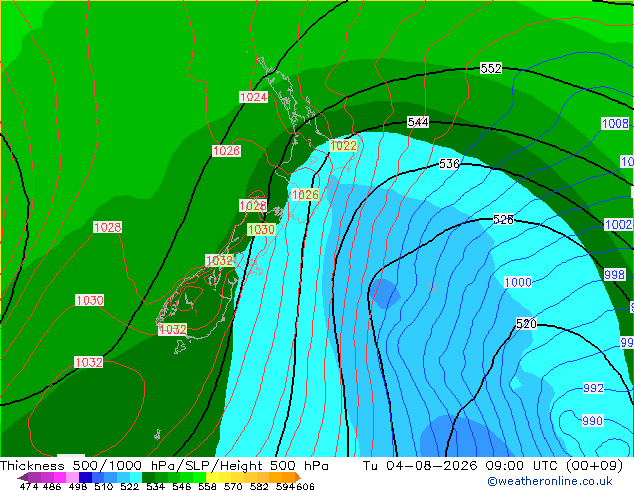
Task: Choose the bright yellow legend swatch
Action: click(212, 477)
